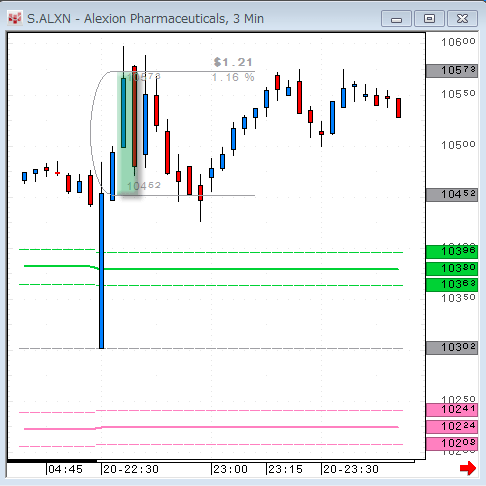Image resolution: width=486 pixels, height=486 pixels.
Task: Click the 105.50 price axis label
Action: 458,94
